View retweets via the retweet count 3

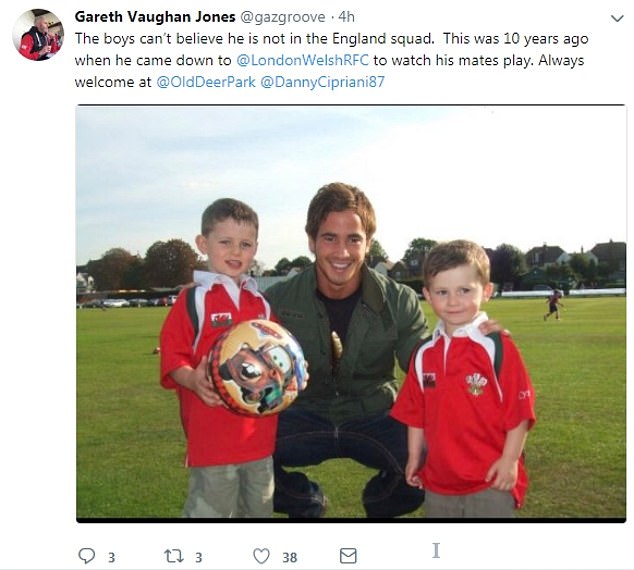pyautogui.click(x=199, y=558)
